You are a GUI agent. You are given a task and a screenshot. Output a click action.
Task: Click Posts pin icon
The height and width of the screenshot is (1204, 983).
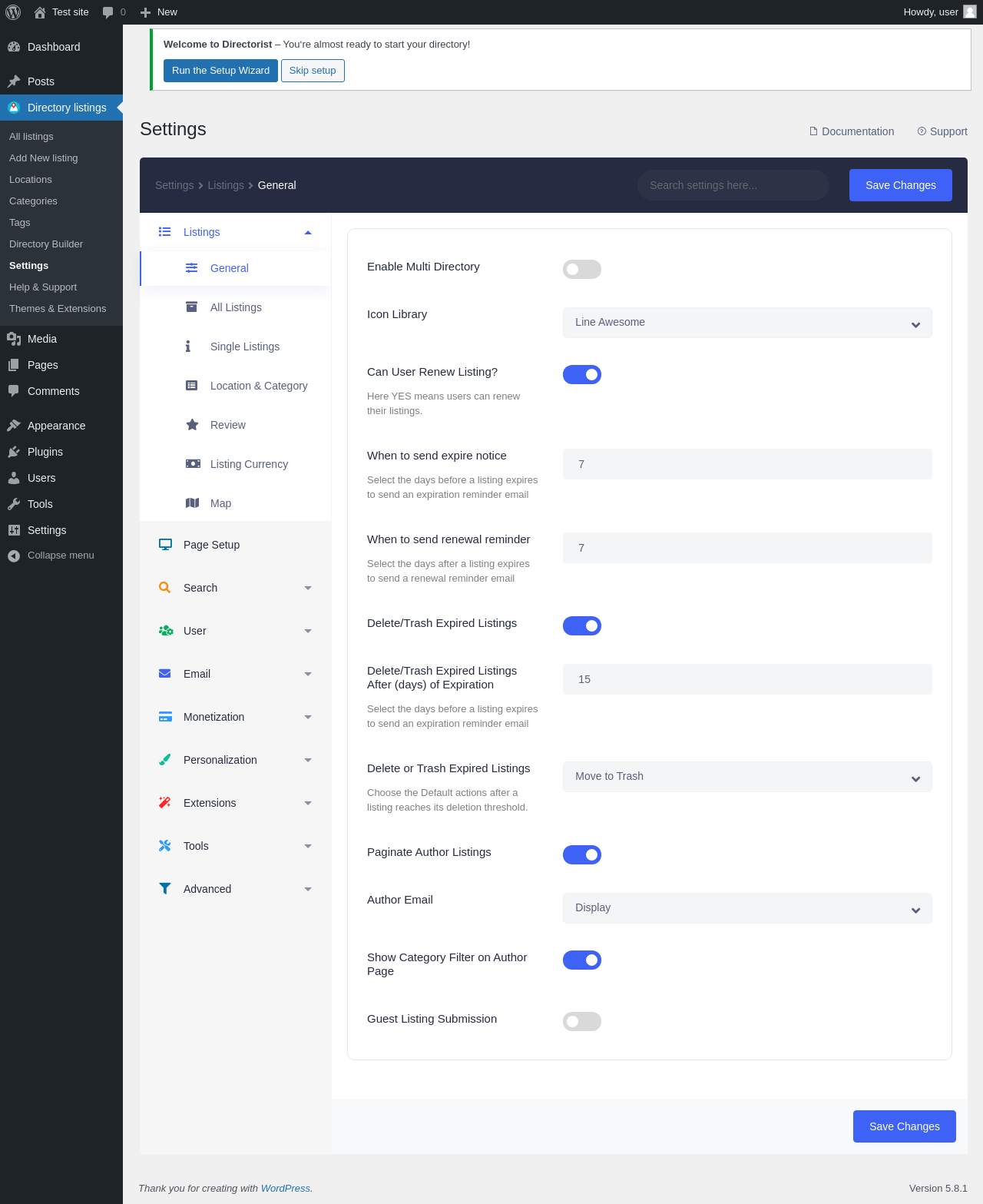coord(14,81)
